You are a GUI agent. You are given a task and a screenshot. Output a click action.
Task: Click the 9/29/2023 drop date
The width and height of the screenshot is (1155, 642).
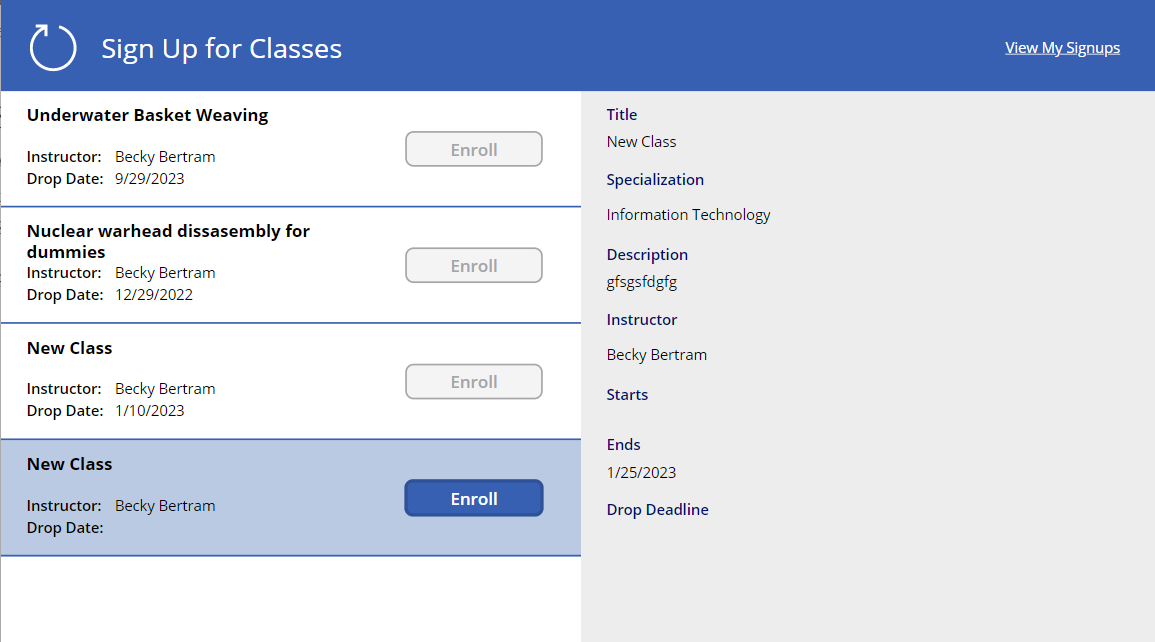[x=149, y=179]
